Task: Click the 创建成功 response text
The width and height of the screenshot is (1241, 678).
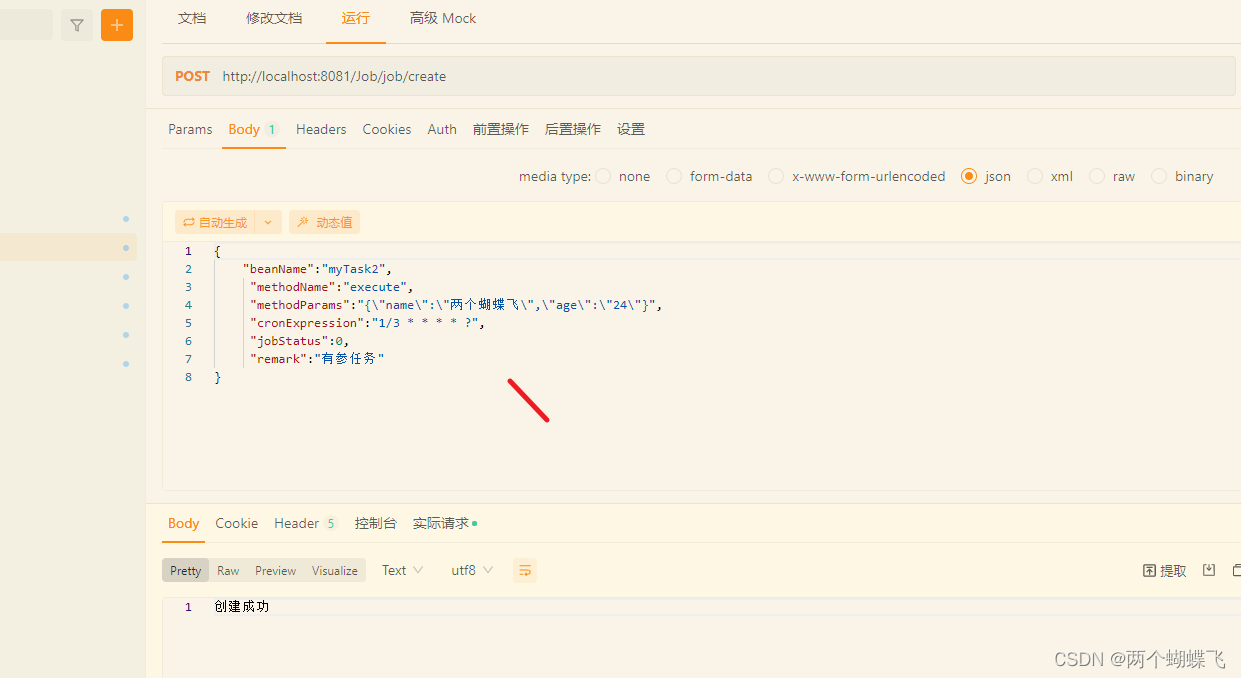Action: (x=242, y=607)
